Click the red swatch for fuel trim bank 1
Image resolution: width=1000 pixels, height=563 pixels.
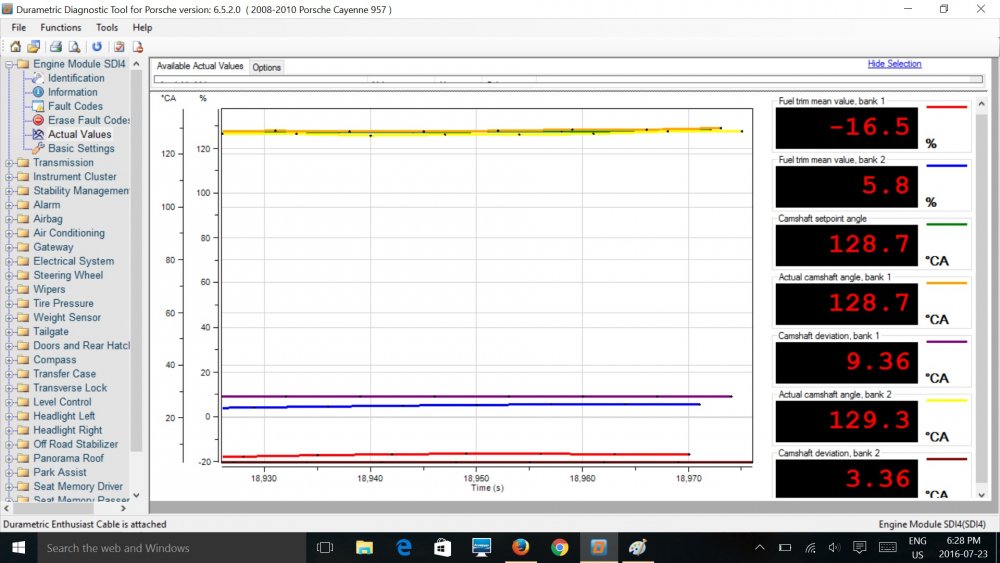click(947, 106)
